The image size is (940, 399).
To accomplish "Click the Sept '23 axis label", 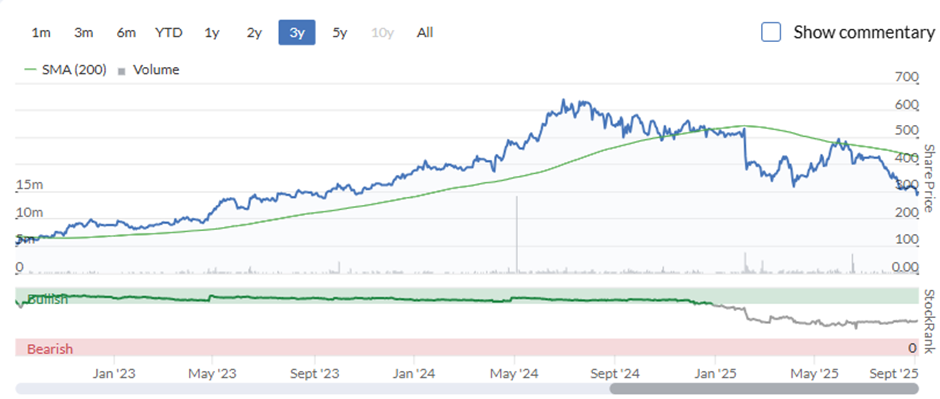I will pyautogui.click(x=314, y=374).
